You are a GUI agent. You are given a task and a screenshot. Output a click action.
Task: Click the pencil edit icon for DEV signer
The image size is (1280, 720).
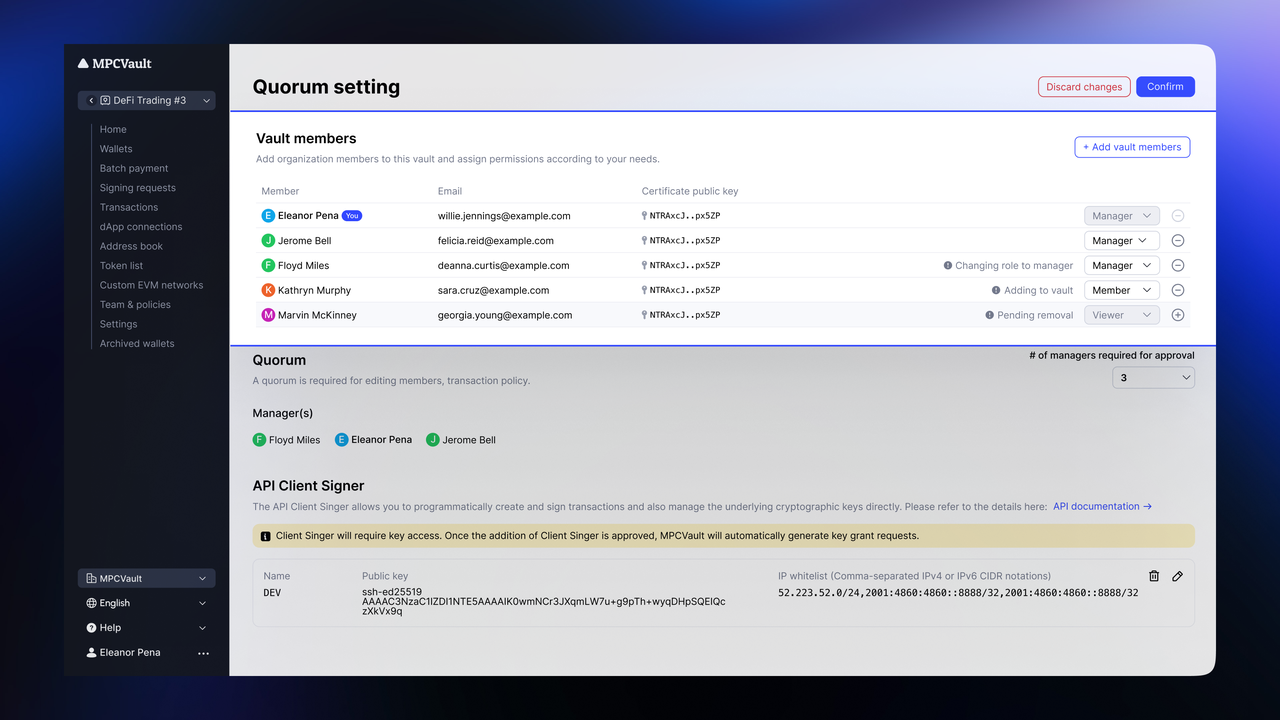(1177, 576)
